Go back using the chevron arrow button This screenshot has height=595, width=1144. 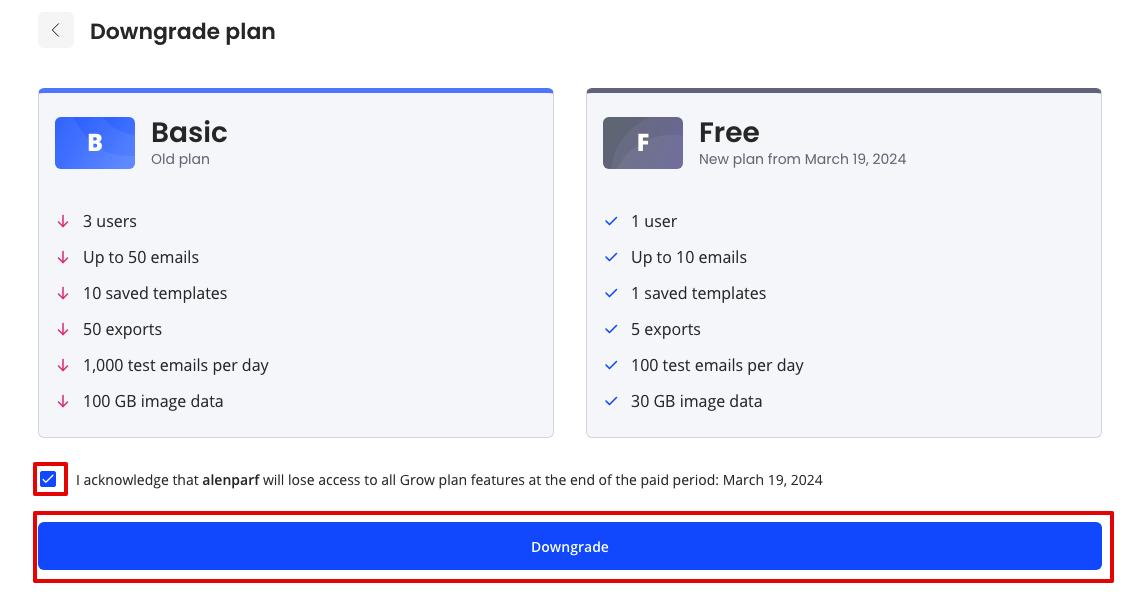(x=55, y=31)
